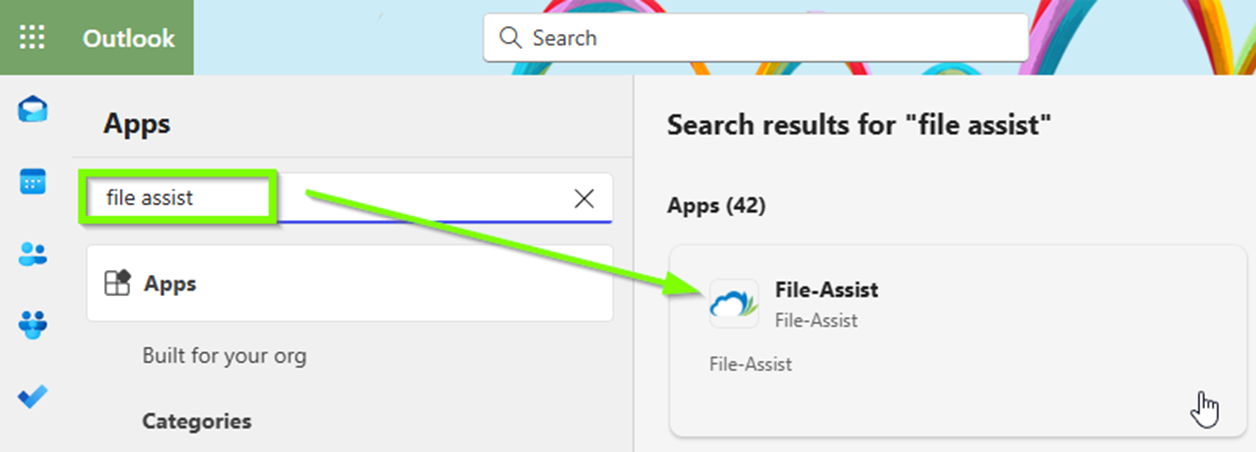Open Calendar in the sidebar
The image size is (1256, 452).
33,182
